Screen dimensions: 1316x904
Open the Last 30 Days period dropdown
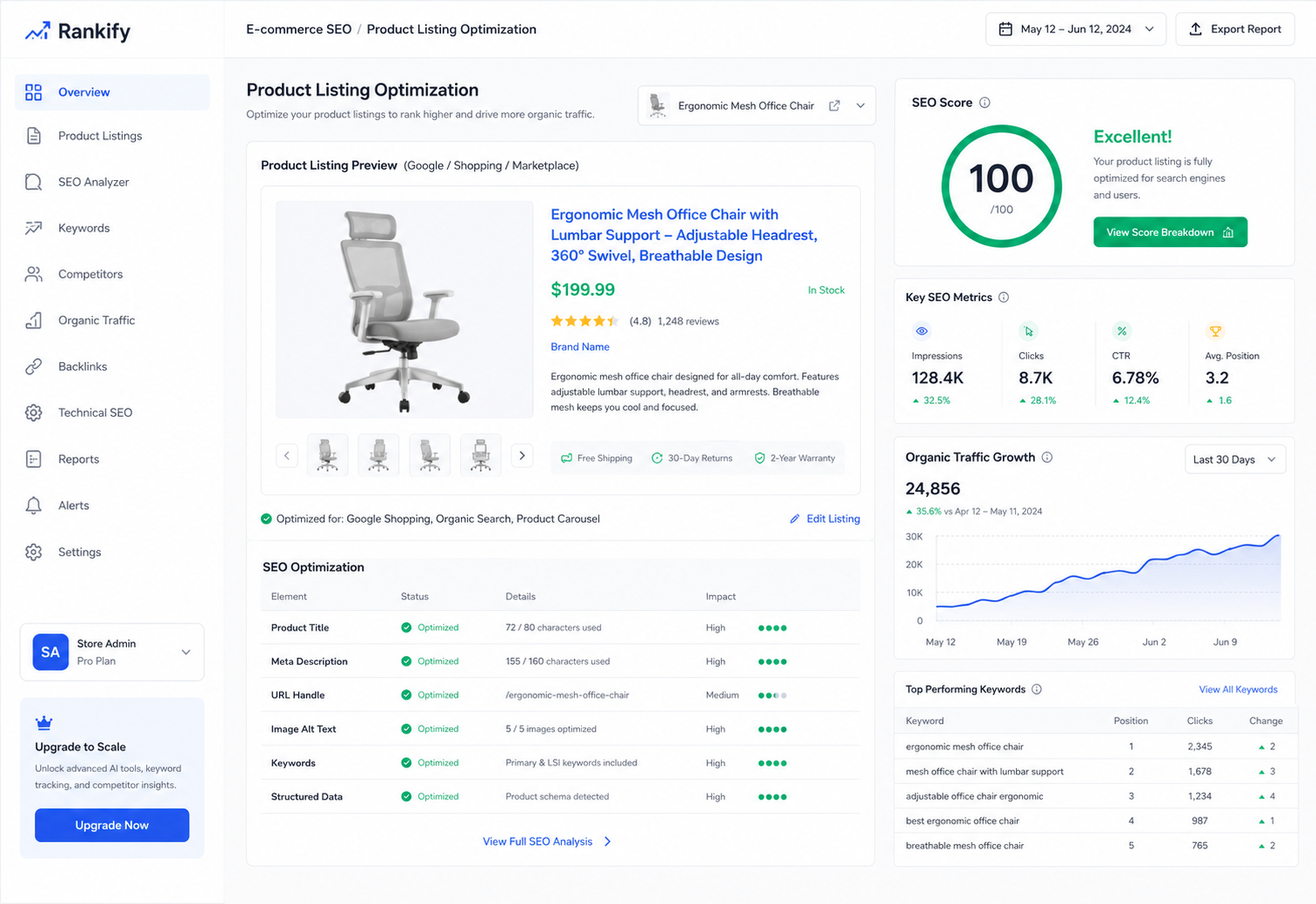1235,459
